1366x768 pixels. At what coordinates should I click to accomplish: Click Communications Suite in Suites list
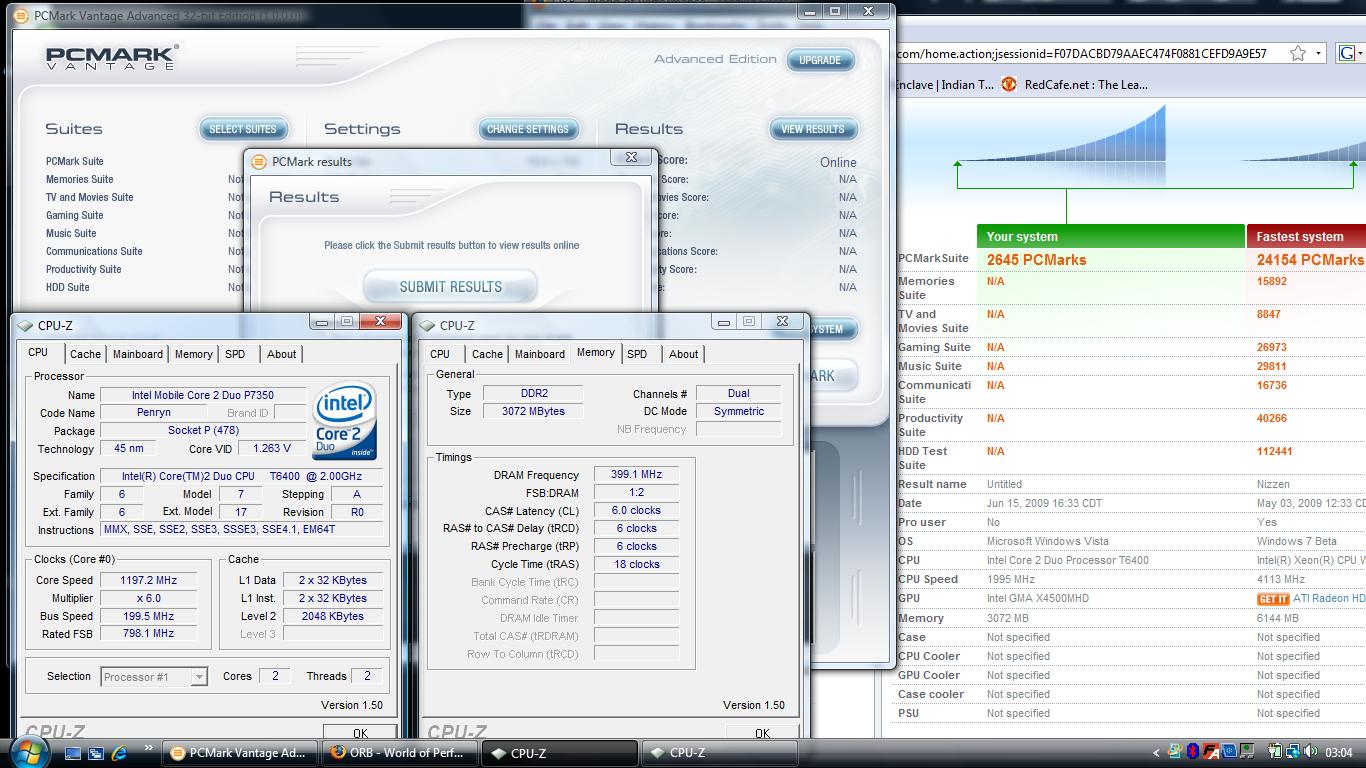point(94,251)
